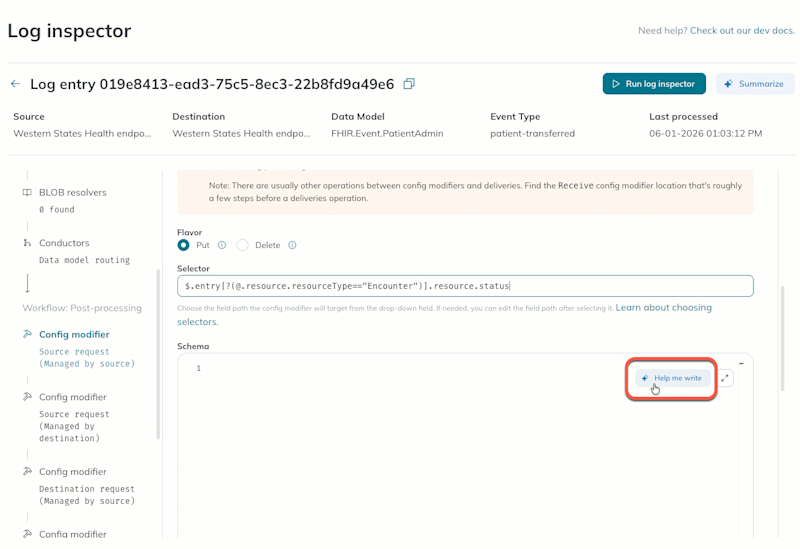Image resolution: width=800 pixels, height=549 pixels.
Task: Click the Help me write button
Action: [672, 378]
